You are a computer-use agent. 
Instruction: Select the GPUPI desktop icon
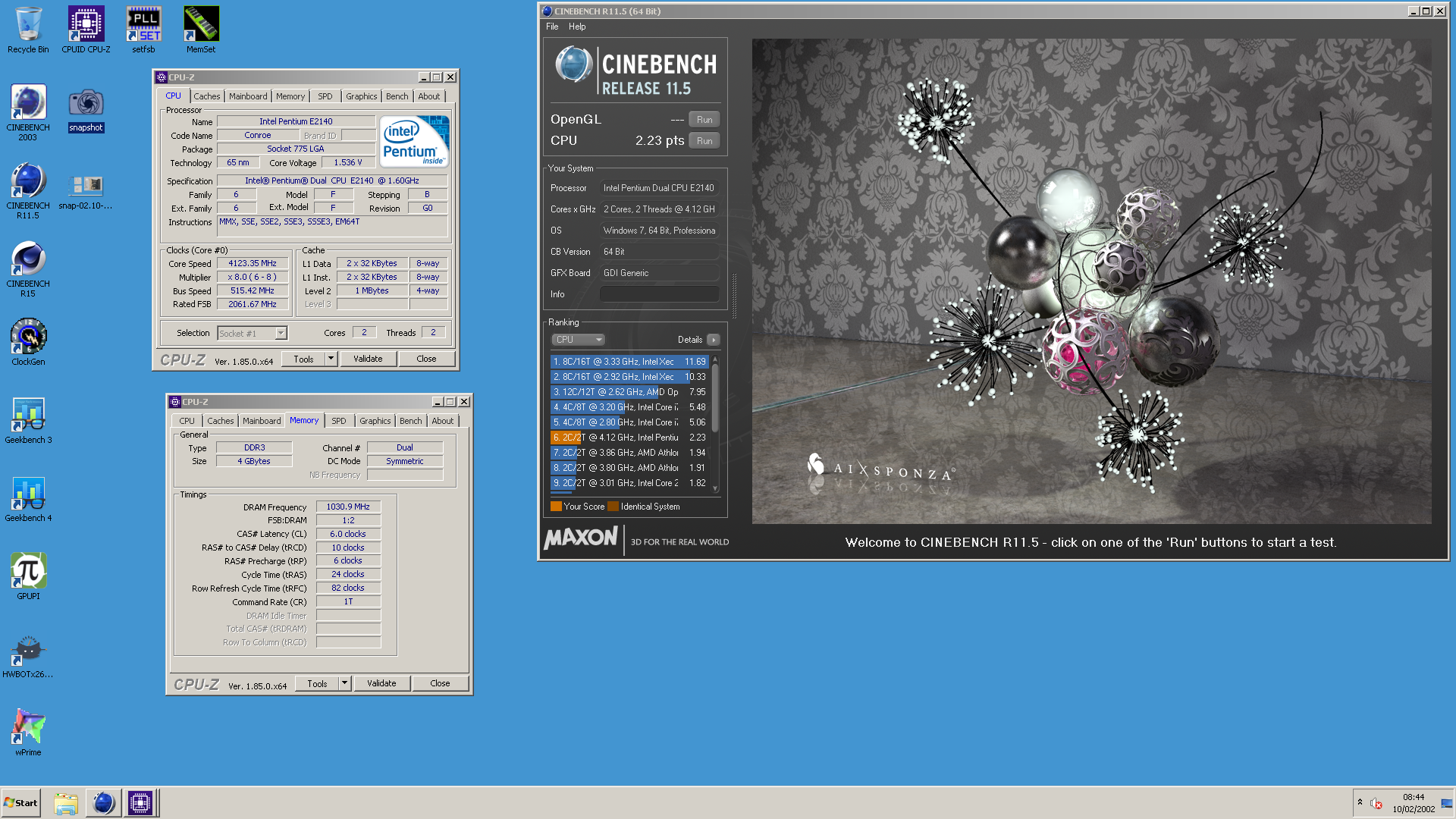tap(28, 576)
